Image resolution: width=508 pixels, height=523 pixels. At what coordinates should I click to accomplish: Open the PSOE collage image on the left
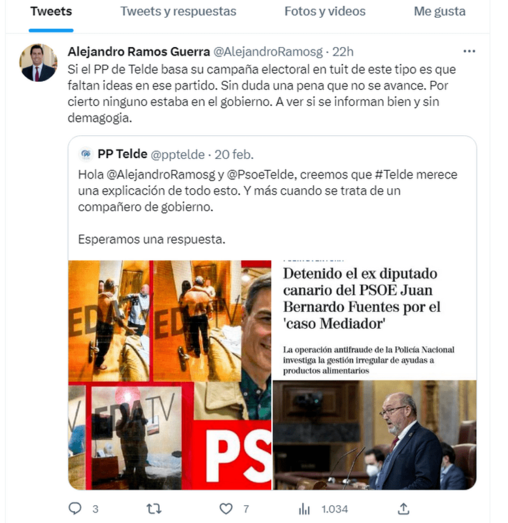pos(170,375)
